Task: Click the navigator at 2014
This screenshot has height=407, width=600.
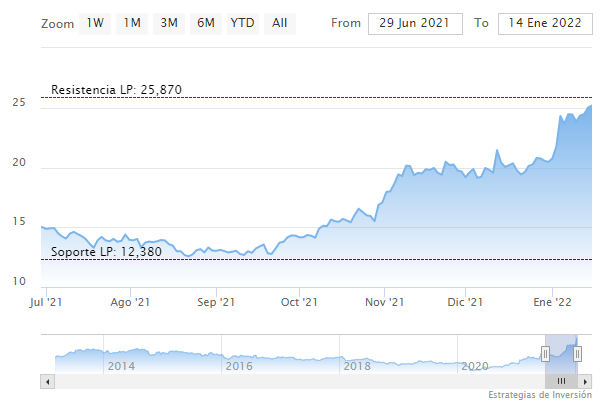Action: point(120,366)
